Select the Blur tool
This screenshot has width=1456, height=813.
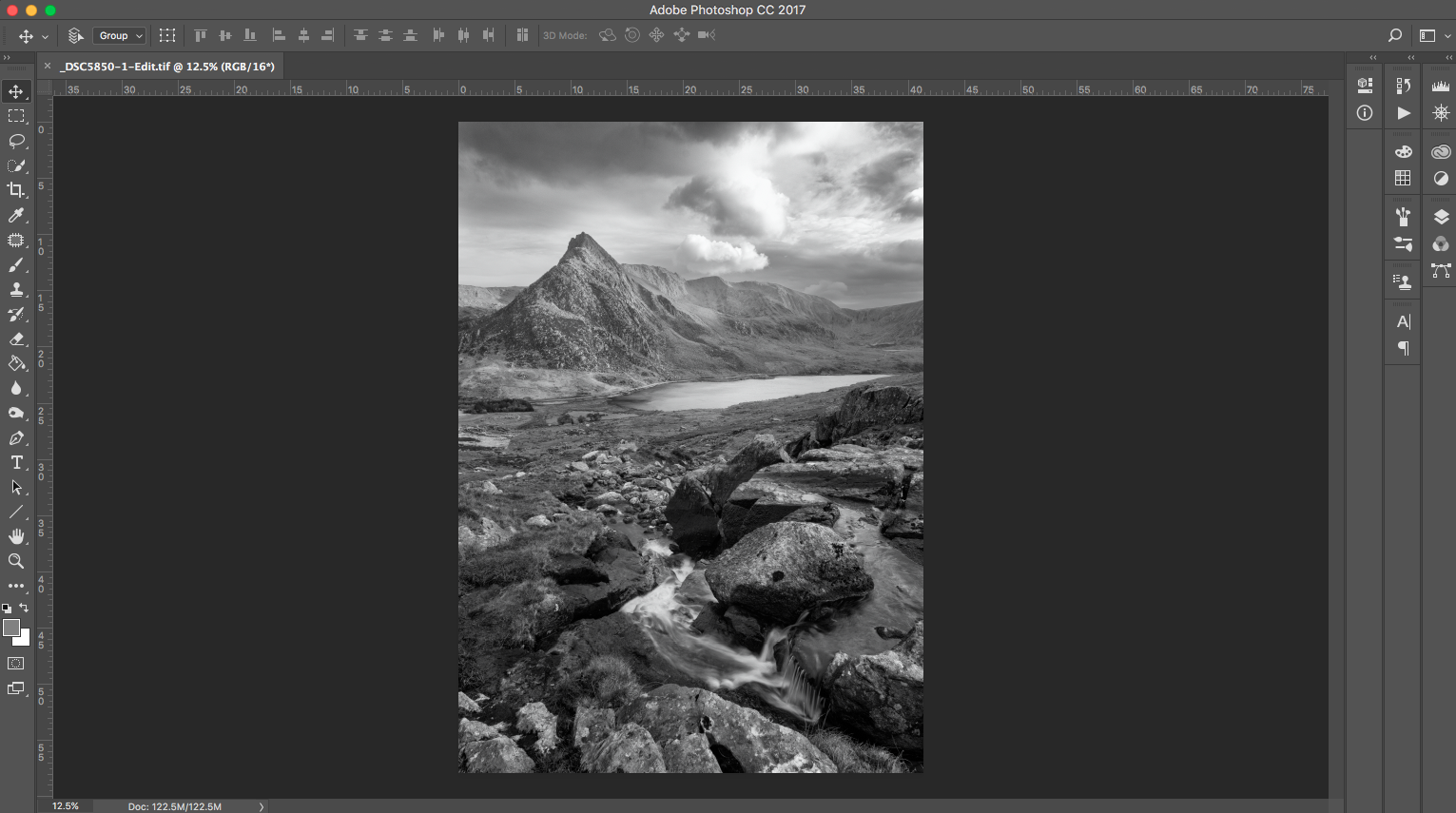coord(16,389)
